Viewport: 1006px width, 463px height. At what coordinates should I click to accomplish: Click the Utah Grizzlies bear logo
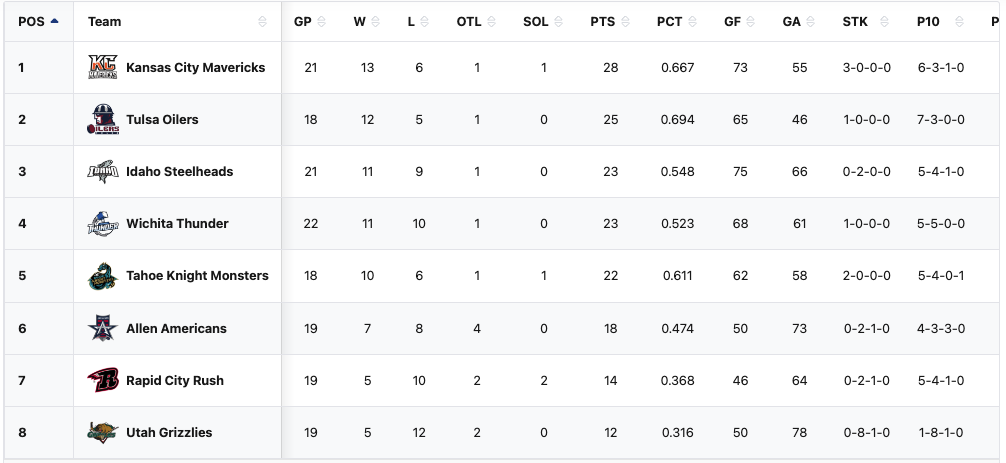click(x=103, y=432)
